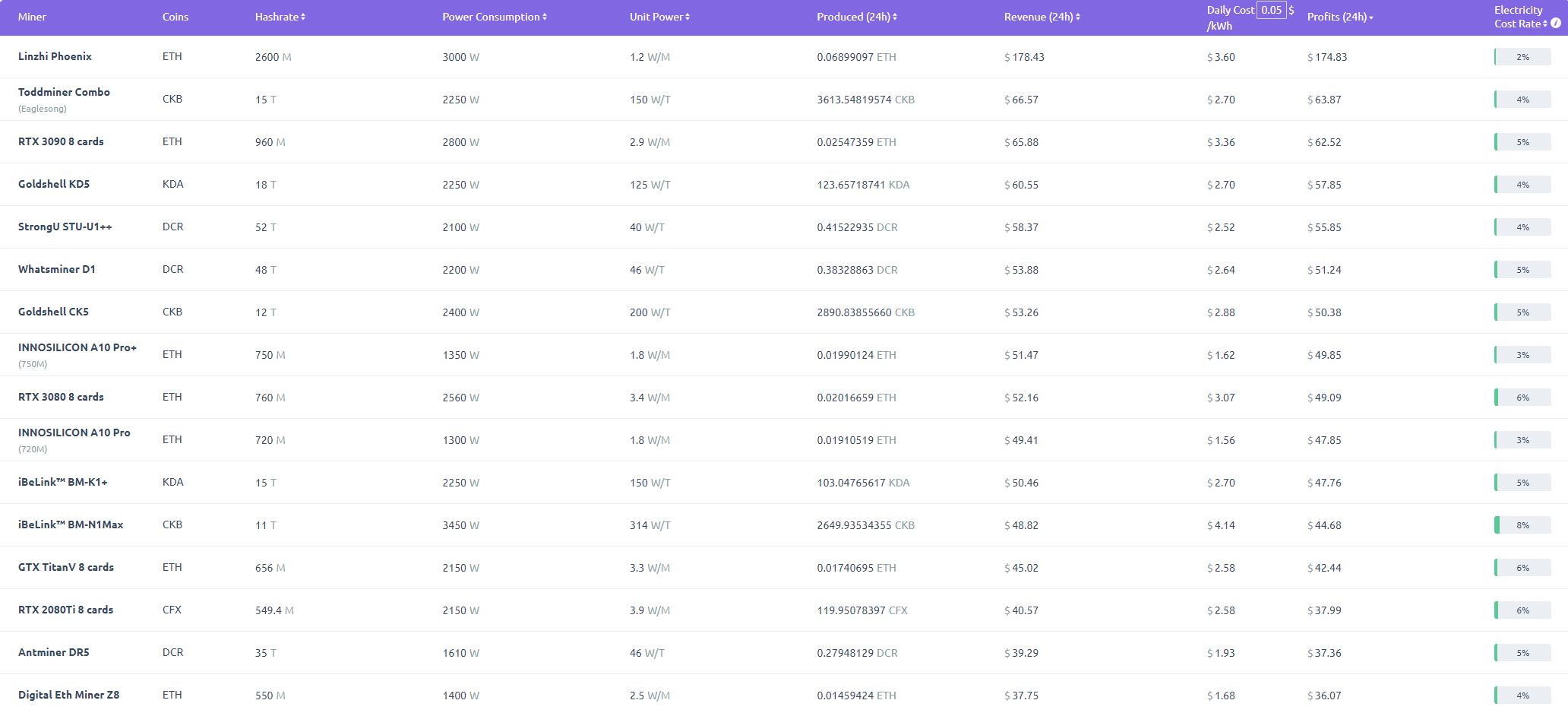Open the Electricity Cost Rate help icon
The image size is (1568, 713).
[x=1556, y=24]
